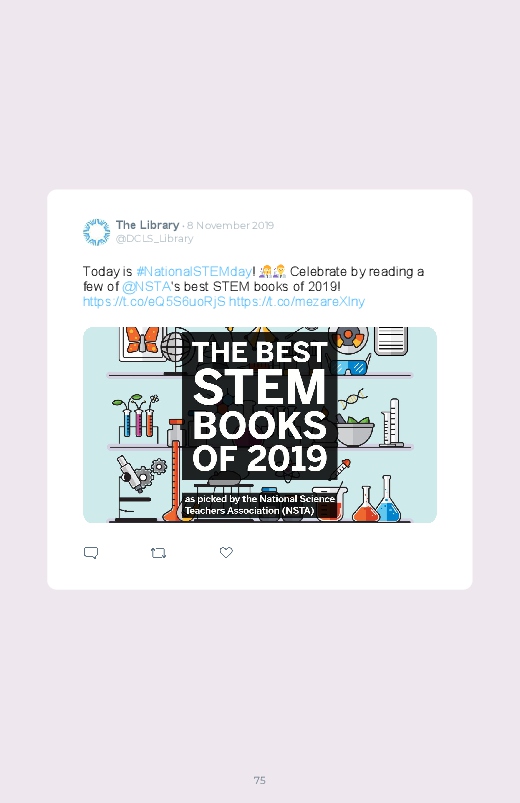This screenshot has width=520, height=803.
Task: Open the @DCLS_Library handle
Action: tap(154, 239)
